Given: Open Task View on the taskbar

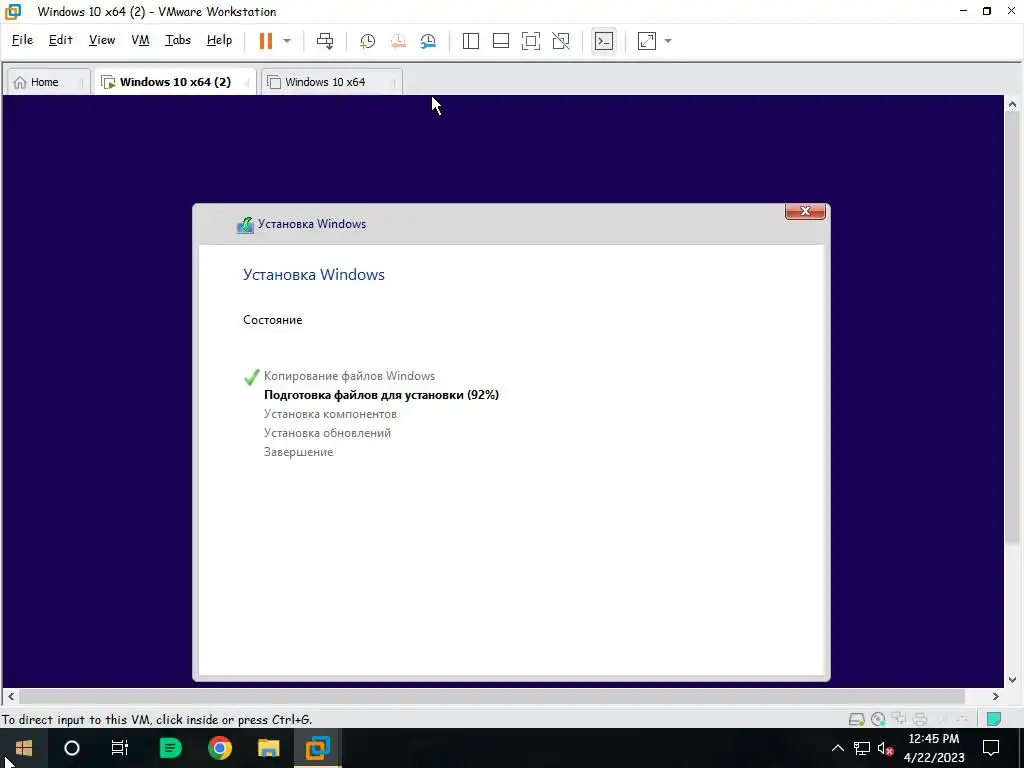Looking at the screenshot, I should [x=120, y=748].
